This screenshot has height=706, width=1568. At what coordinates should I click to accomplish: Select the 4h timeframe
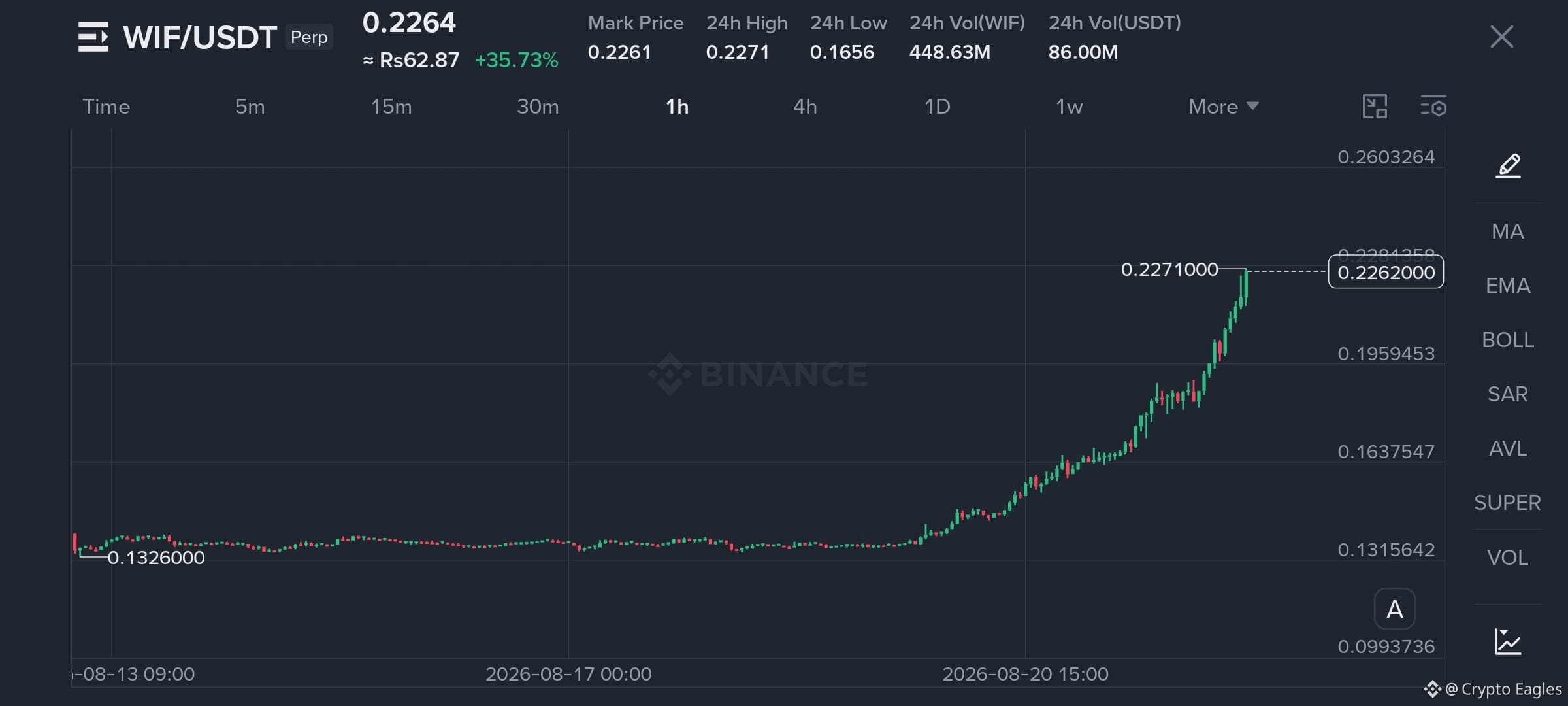pos(805,107)
